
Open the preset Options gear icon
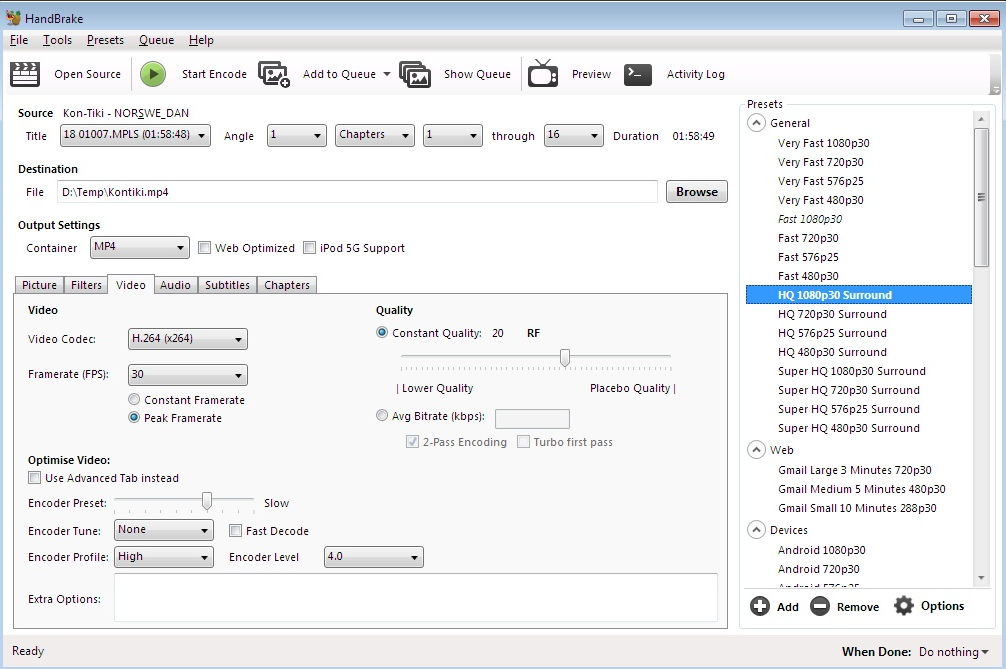pos(904,605)
